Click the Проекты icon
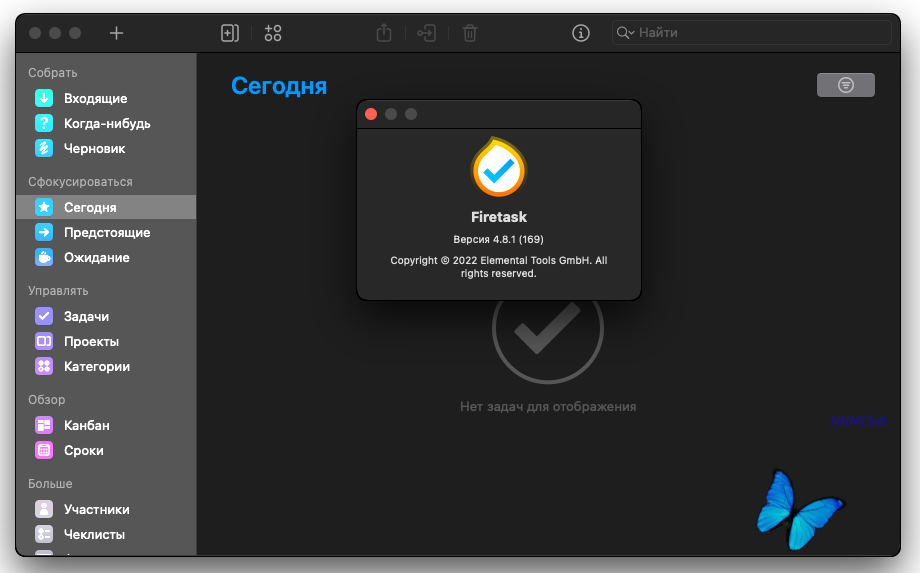This screenshot has width=920, height=573. click(44, 341)
